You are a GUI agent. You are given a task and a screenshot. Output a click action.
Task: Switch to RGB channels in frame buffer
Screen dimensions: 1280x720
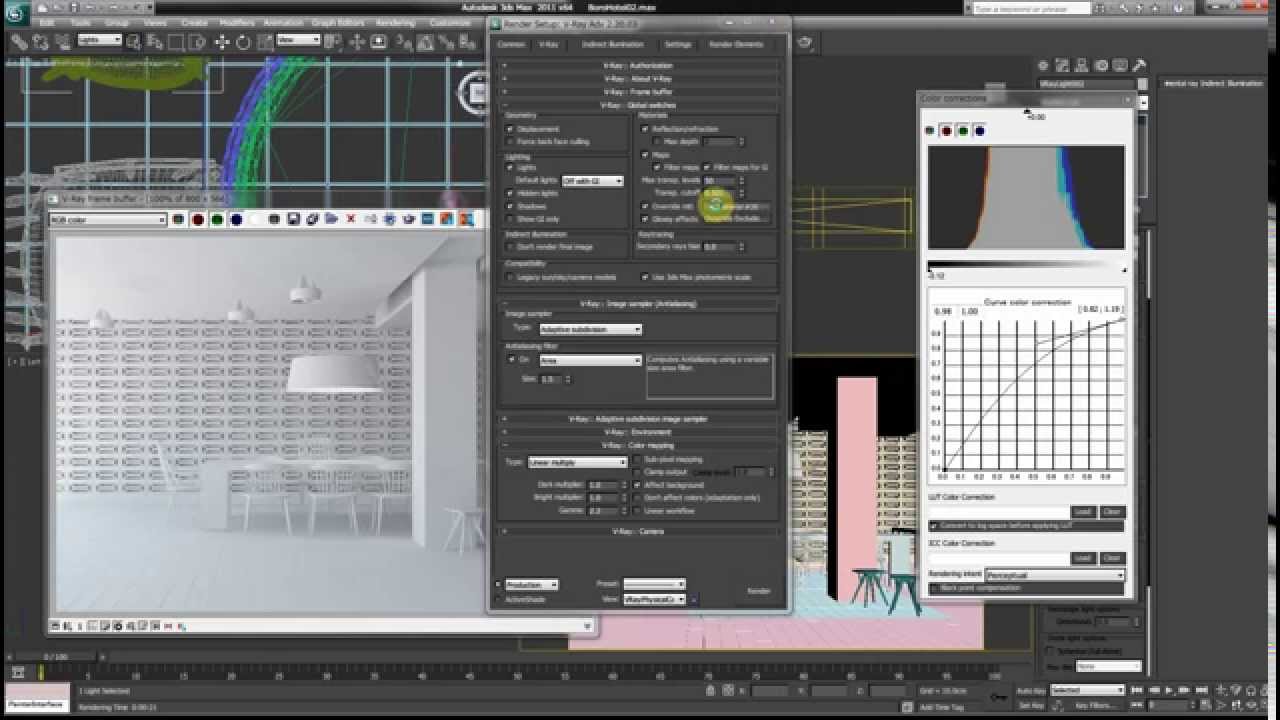[179, 219]
